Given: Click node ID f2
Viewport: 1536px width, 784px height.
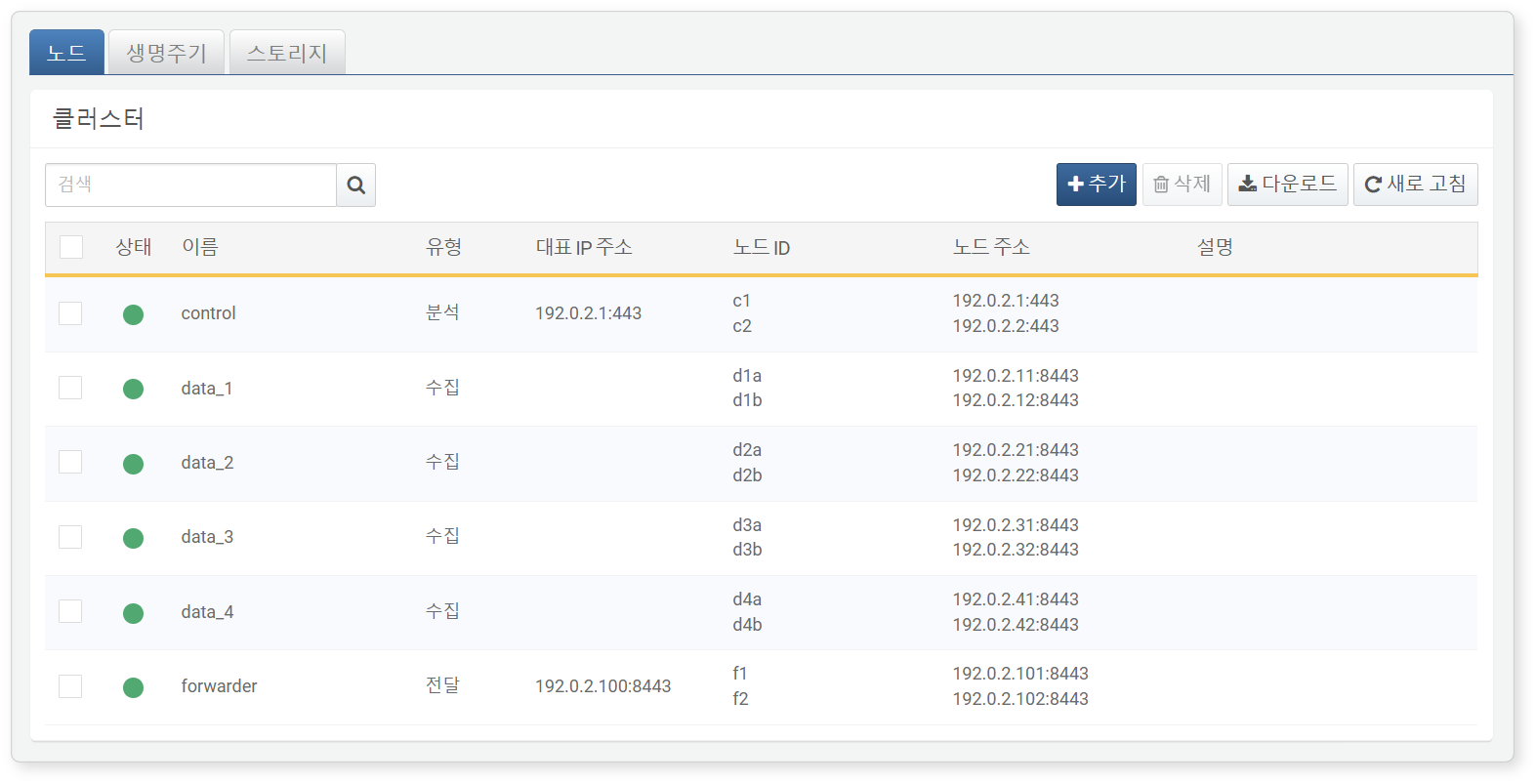Looking at the screenshot, I should click(740, 699).
